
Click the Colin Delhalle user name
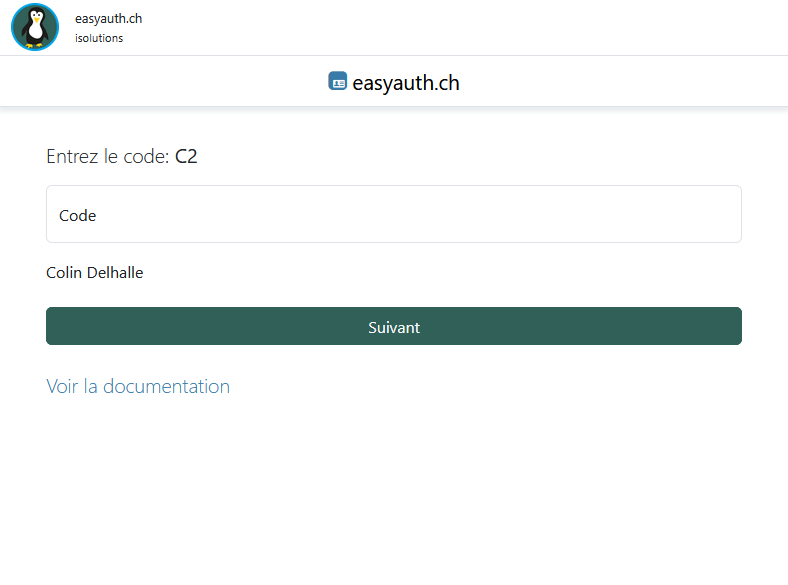pos(95,272)
